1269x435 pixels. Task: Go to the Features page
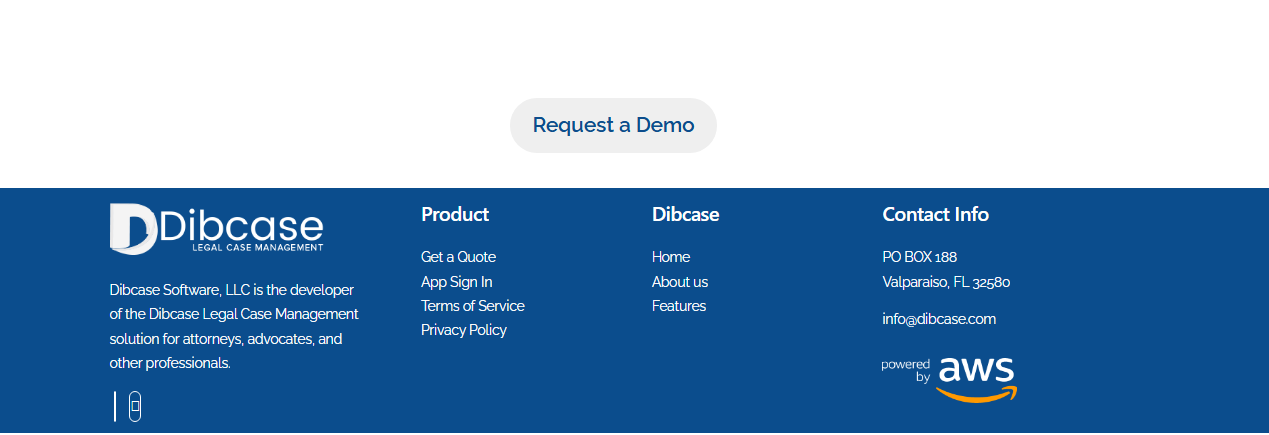[678, 306]
